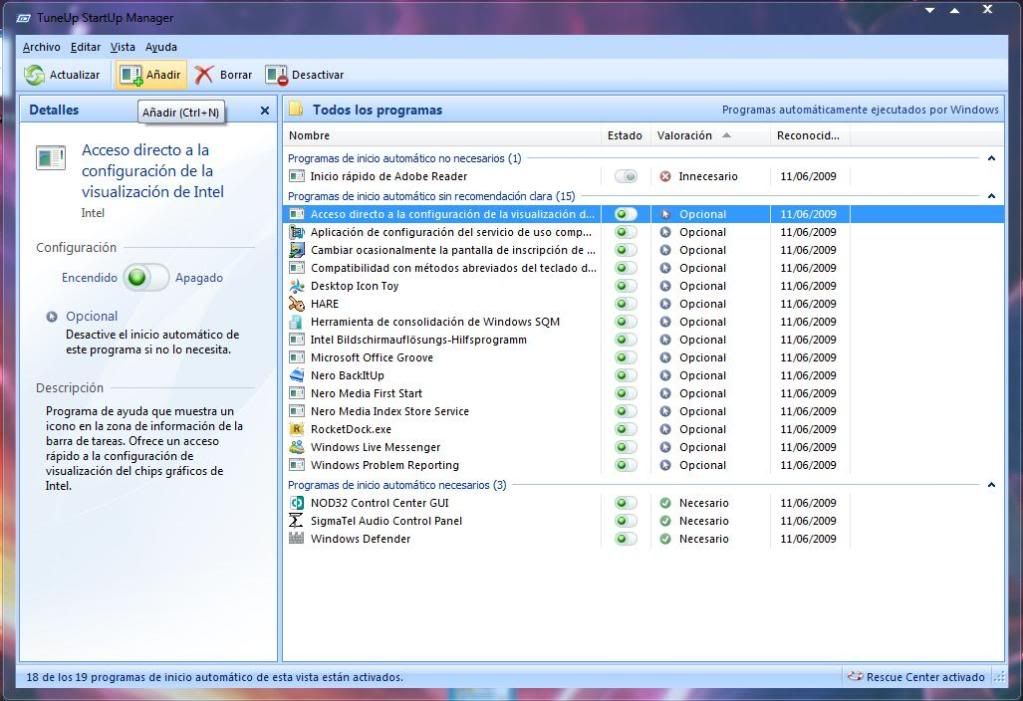This screenshot has height=701, width=1023.
Task: Toggle Nero BackItUp startup state
Action: click(626, 375)
